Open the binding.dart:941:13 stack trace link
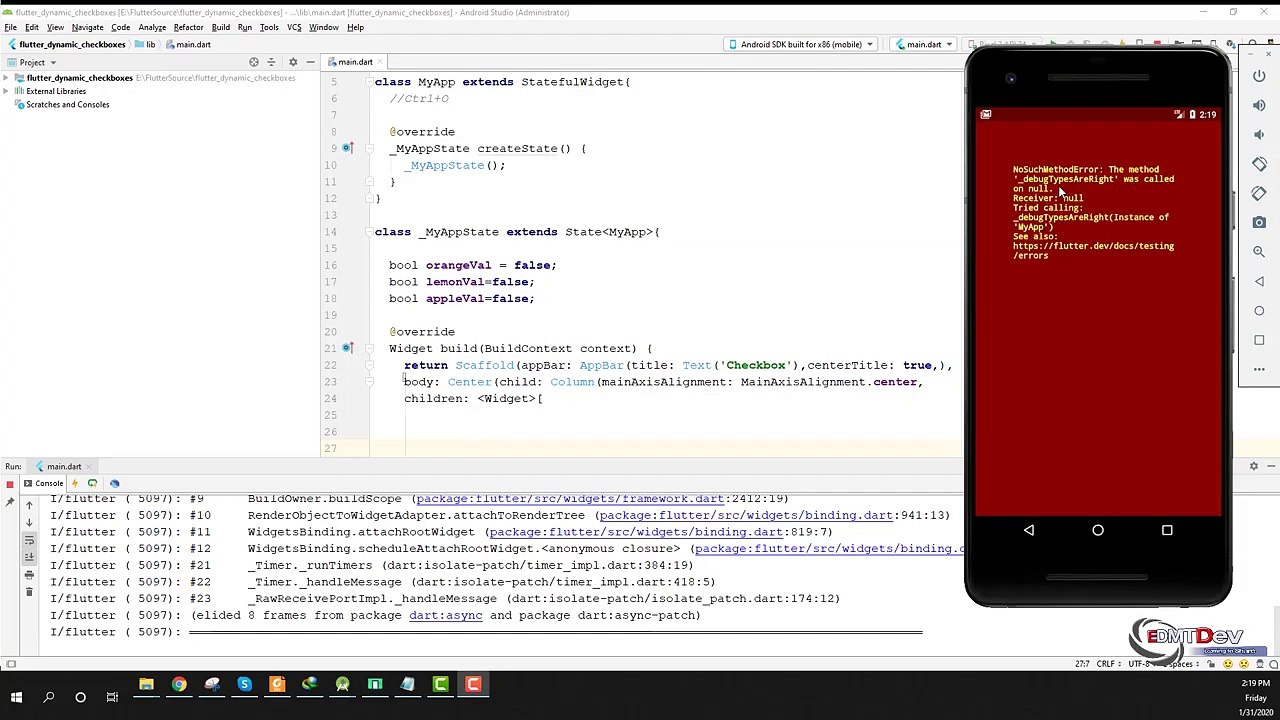1280x720 pixels. click(774, 515)
